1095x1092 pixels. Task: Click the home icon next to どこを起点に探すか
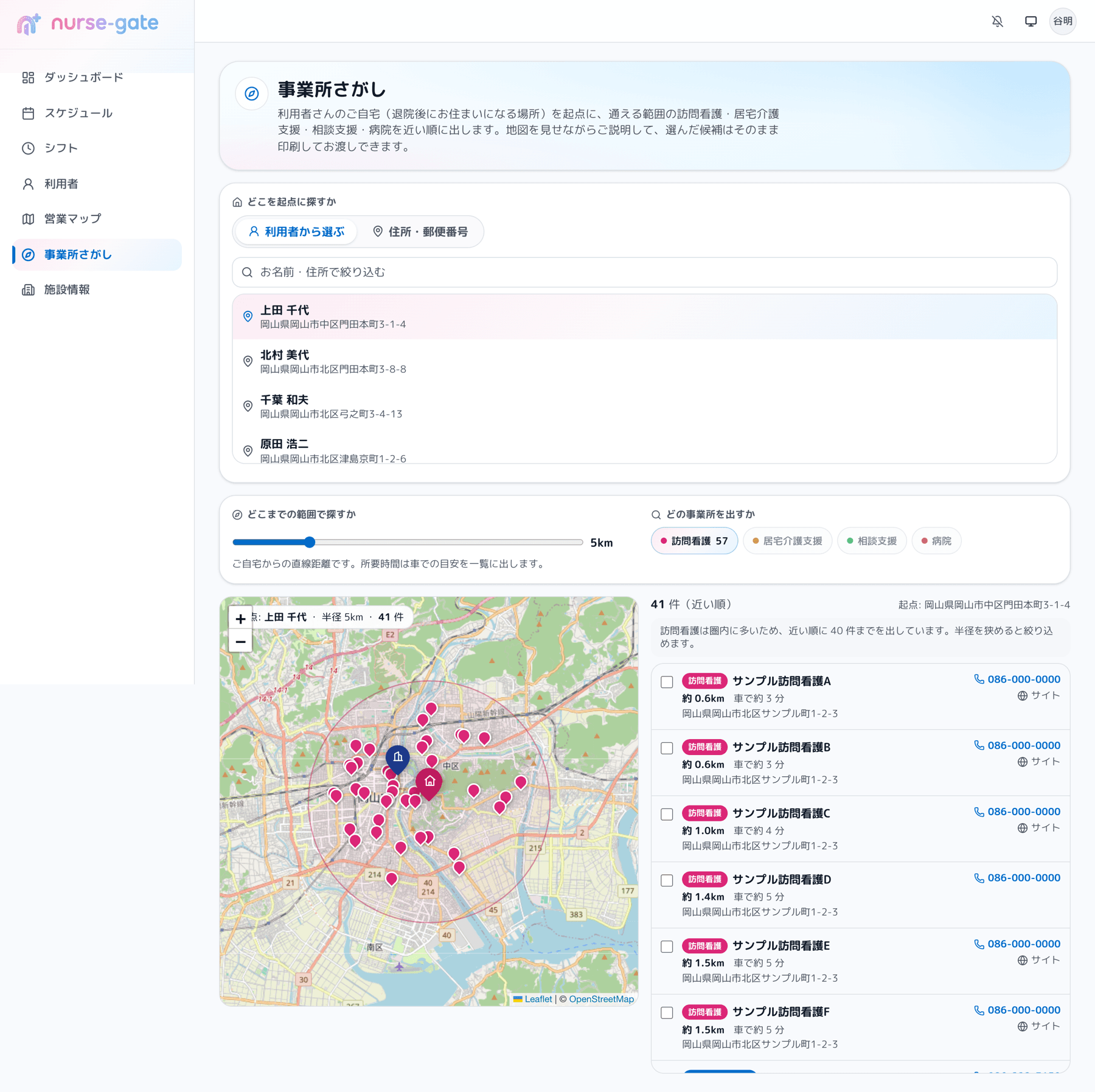(x=237, y=202)
